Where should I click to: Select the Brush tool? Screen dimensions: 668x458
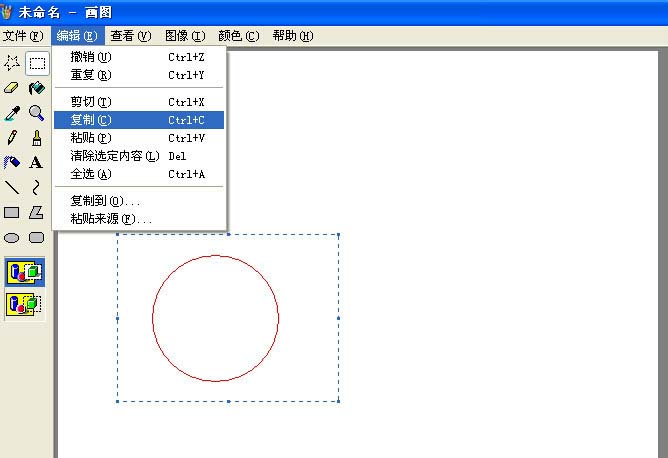click(37, 138)
